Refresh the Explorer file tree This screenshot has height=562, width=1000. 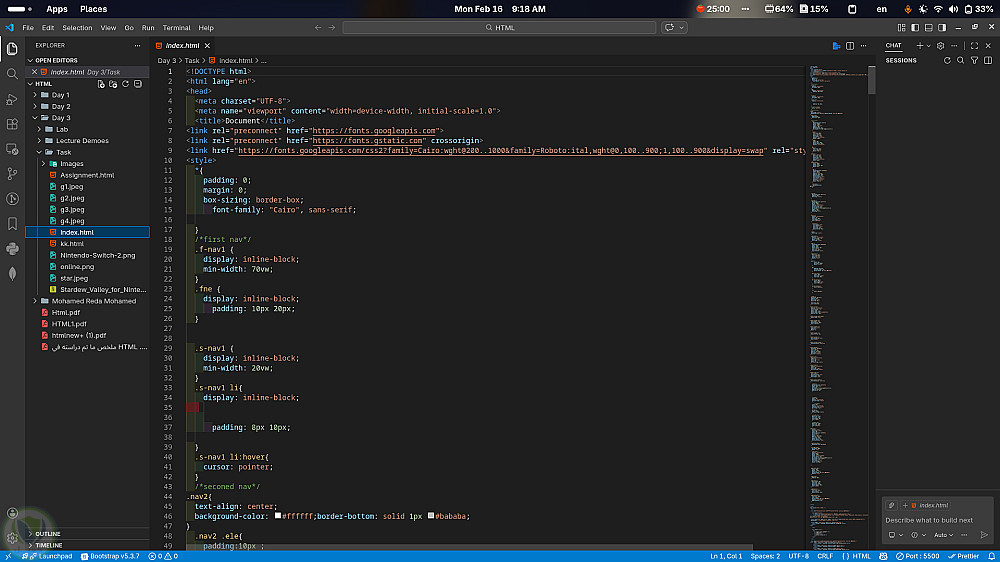tap(127, 84)
